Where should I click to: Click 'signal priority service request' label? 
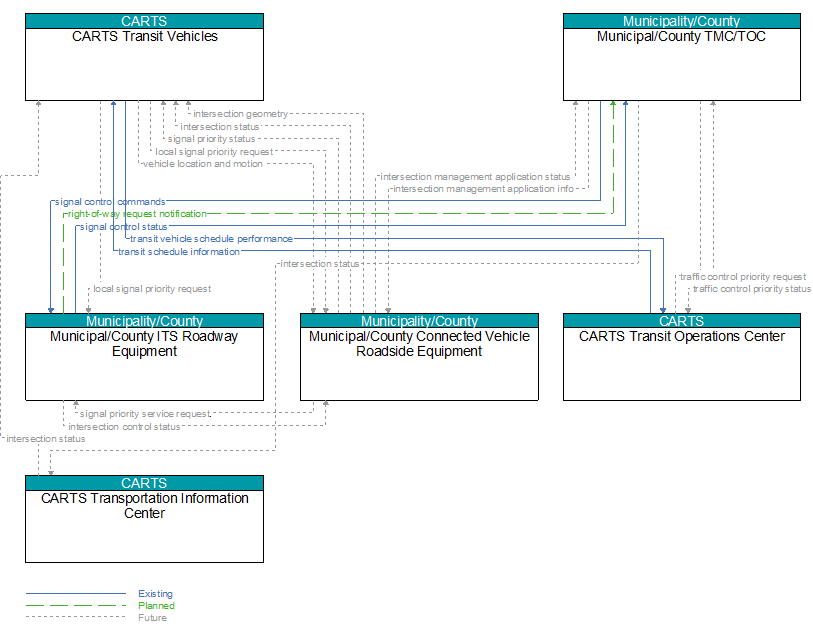pyautogui.click(x=145, y=414)
